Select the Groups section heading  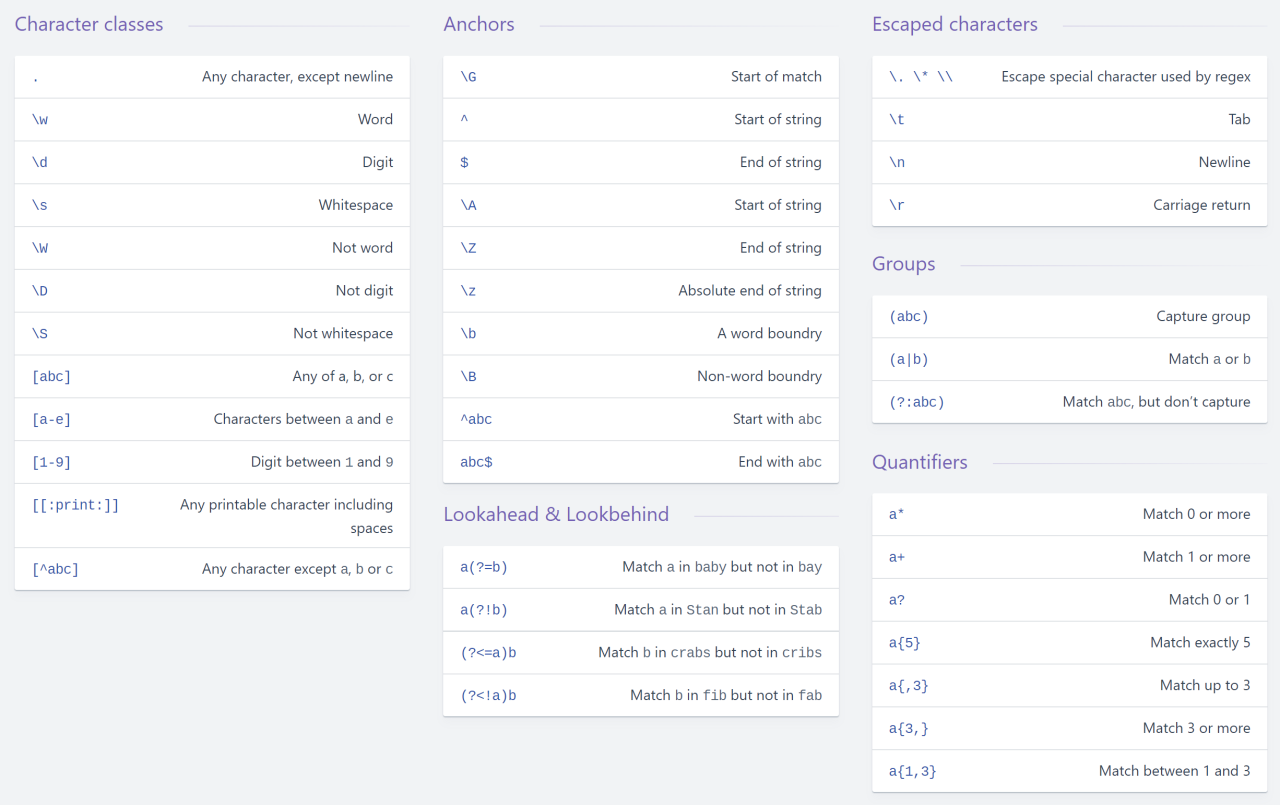(x=903, y=264)
